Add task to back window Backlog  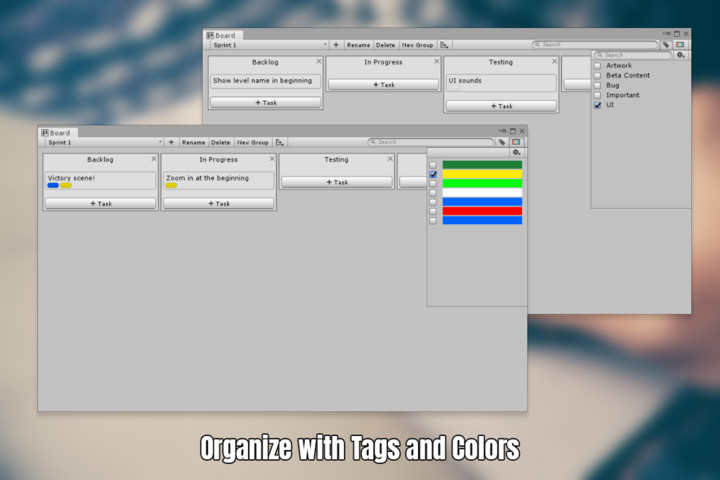point(265,102)
